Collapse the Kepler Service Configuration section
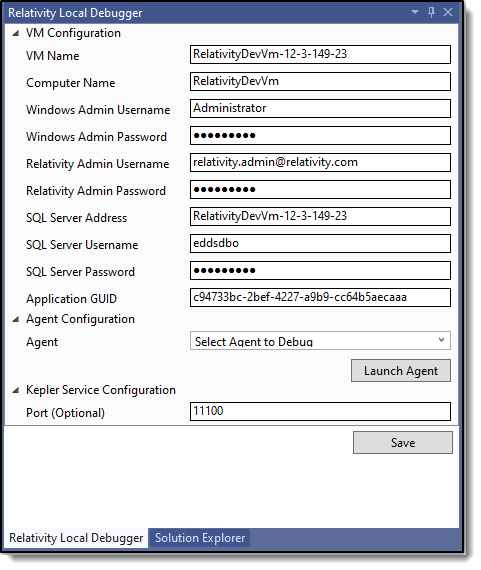Image resolution: width=481 pixels, height=570 pixels. click(x=16, y=390)
